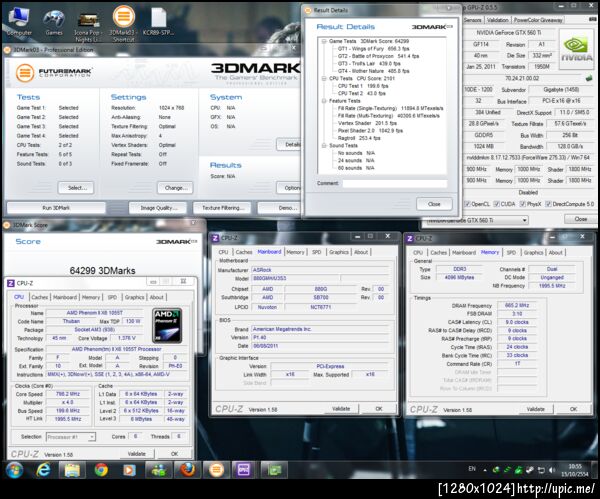The height and width of the screenshot is (499, 600).
Task: Launch the 3DMark03 desktop shortcut
Action: pyautogui.click(x=124, y=18)
